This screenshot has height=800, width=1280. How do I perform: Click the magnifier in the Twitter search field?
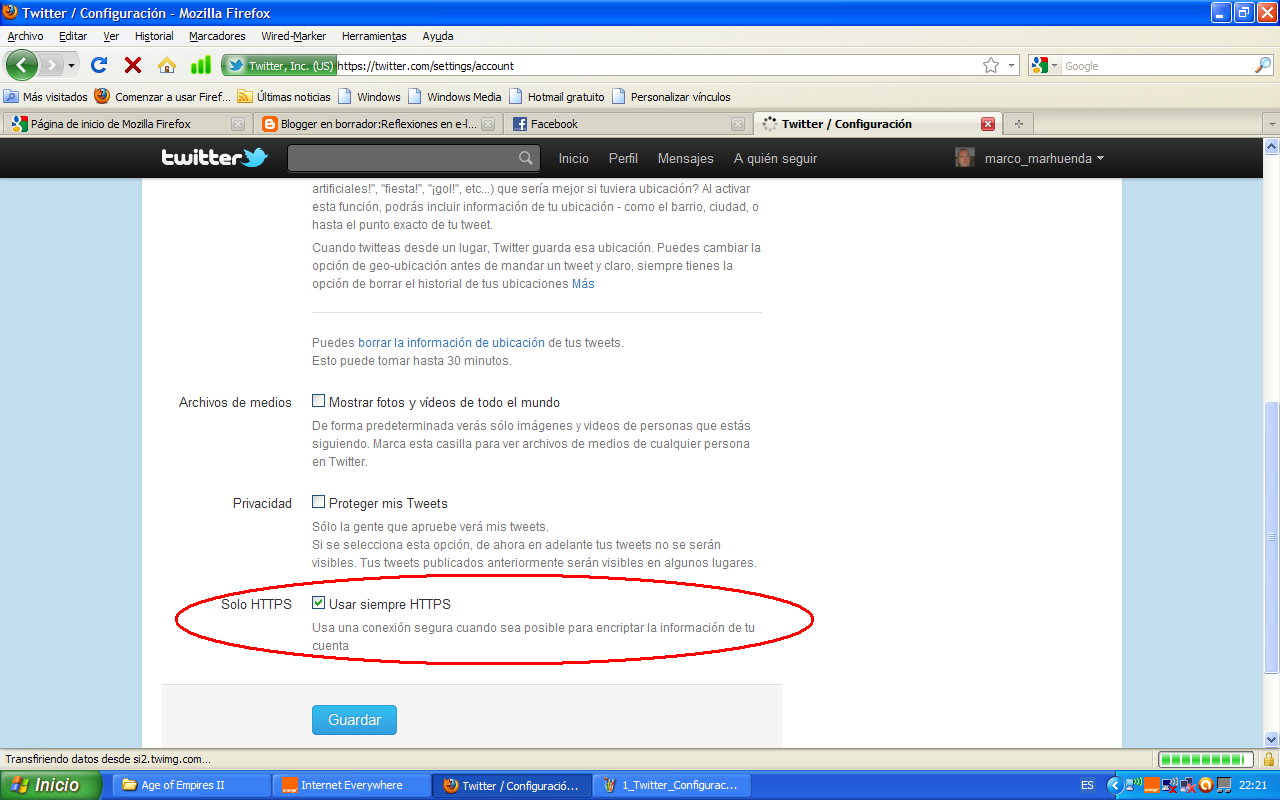point(526,158)
